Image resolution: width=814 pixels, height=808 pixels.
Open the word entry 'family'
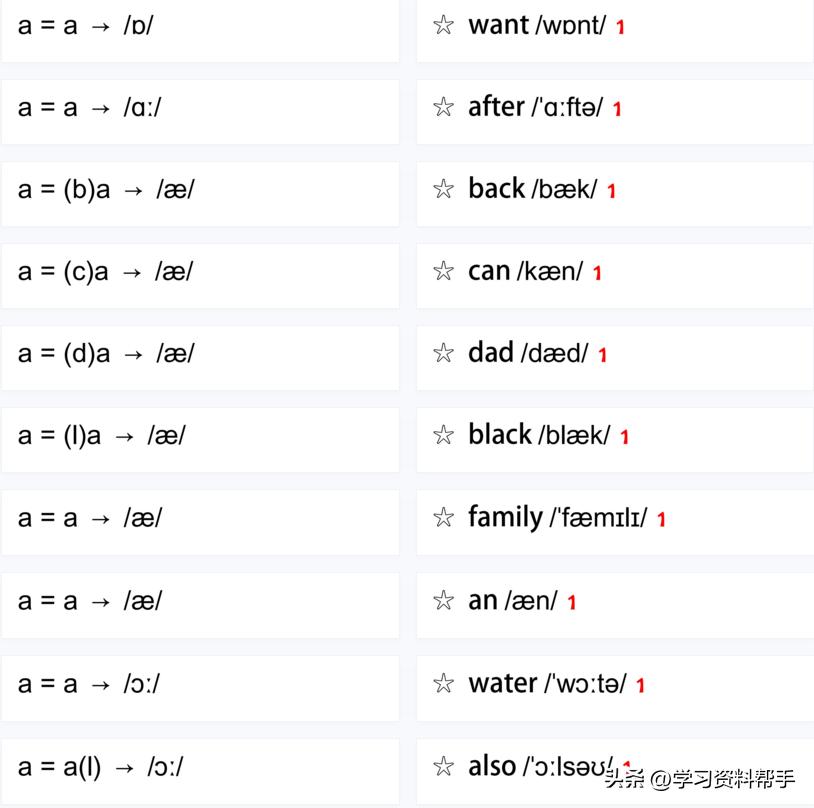(x=505, y=517)
